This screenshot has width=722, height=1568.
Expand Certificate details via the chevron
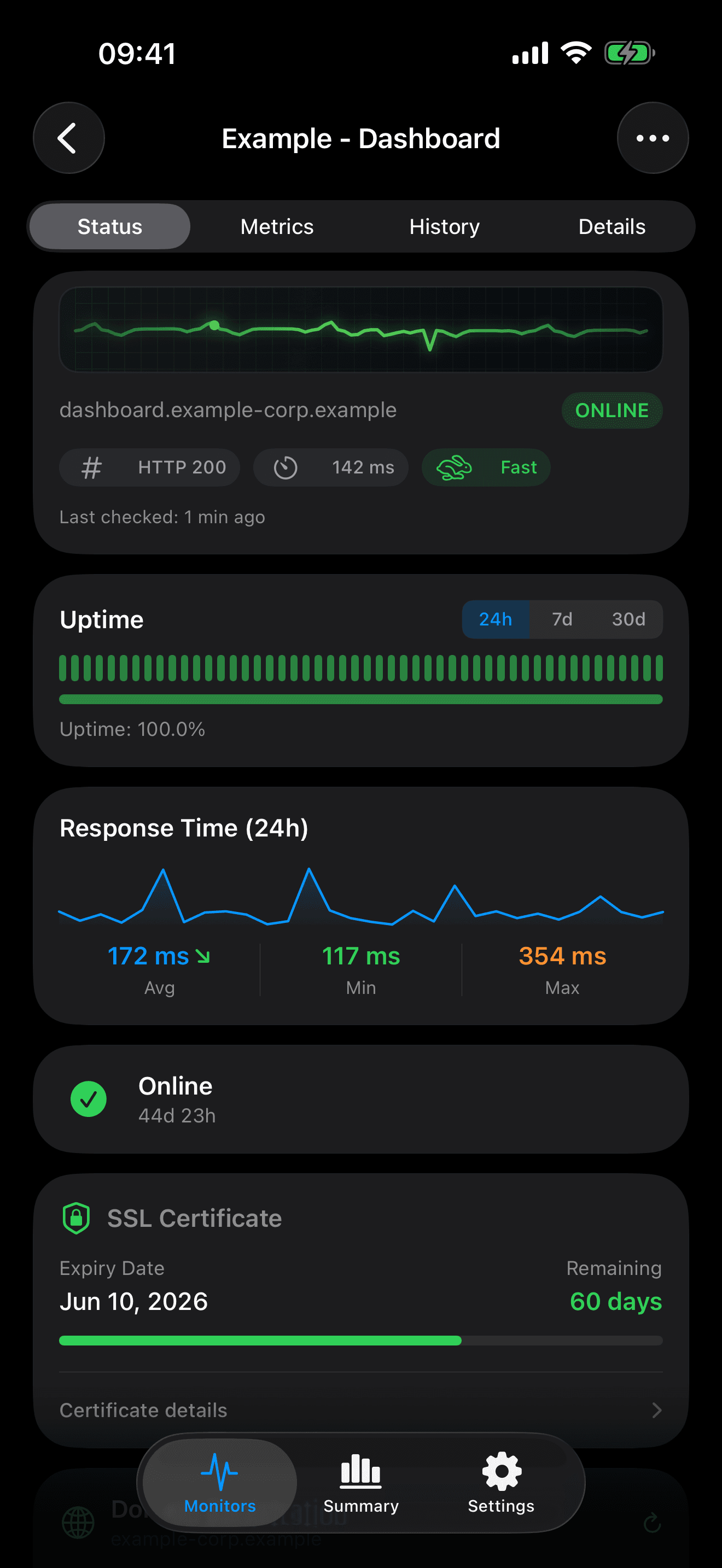656,1411
